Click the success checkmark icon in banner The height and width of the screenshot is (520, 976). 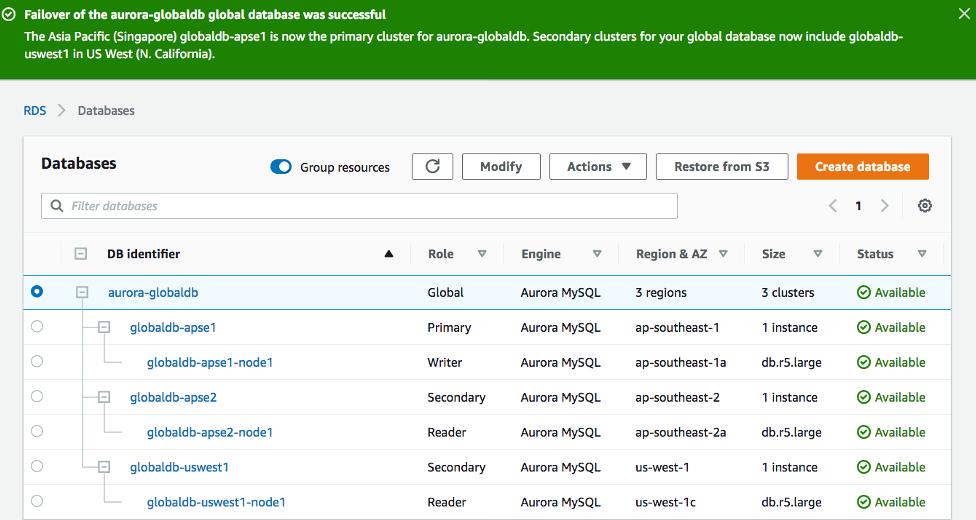coord(9,14)
